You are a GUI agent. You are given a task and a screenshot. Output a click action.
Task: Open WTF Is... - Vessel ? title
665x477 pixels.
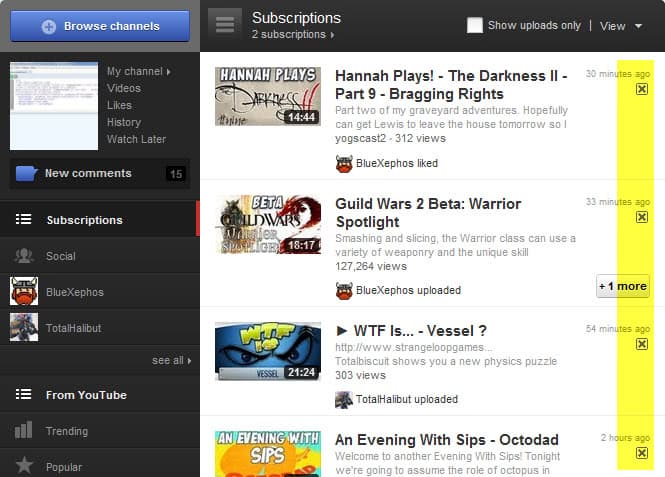pyautogui.click(x=411, y=331)
